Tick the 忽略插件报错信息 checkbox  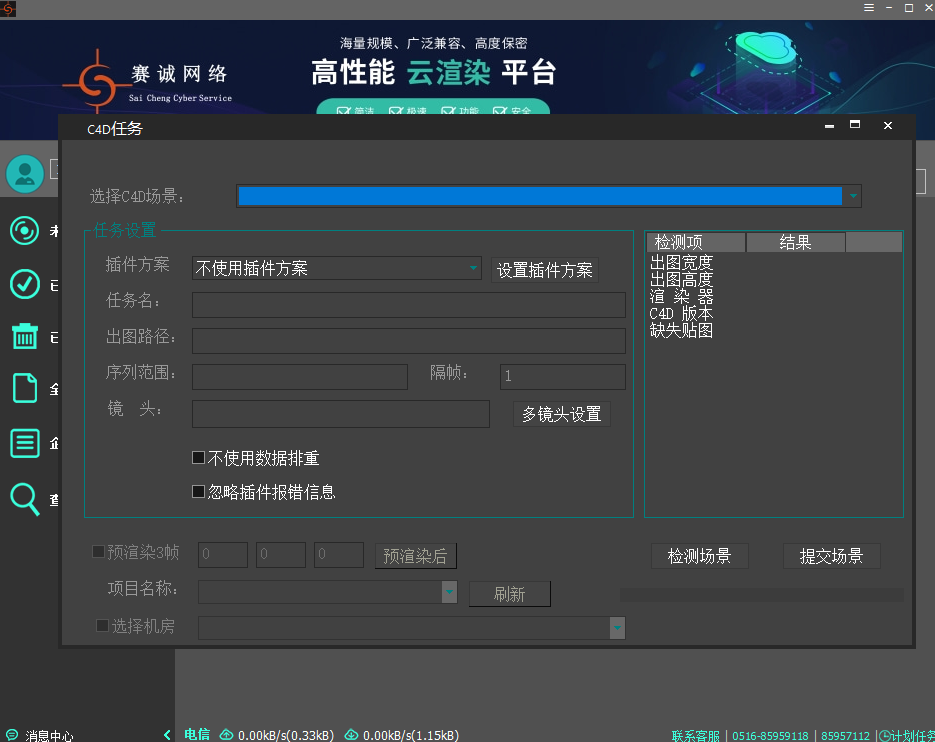pos(198,492)
